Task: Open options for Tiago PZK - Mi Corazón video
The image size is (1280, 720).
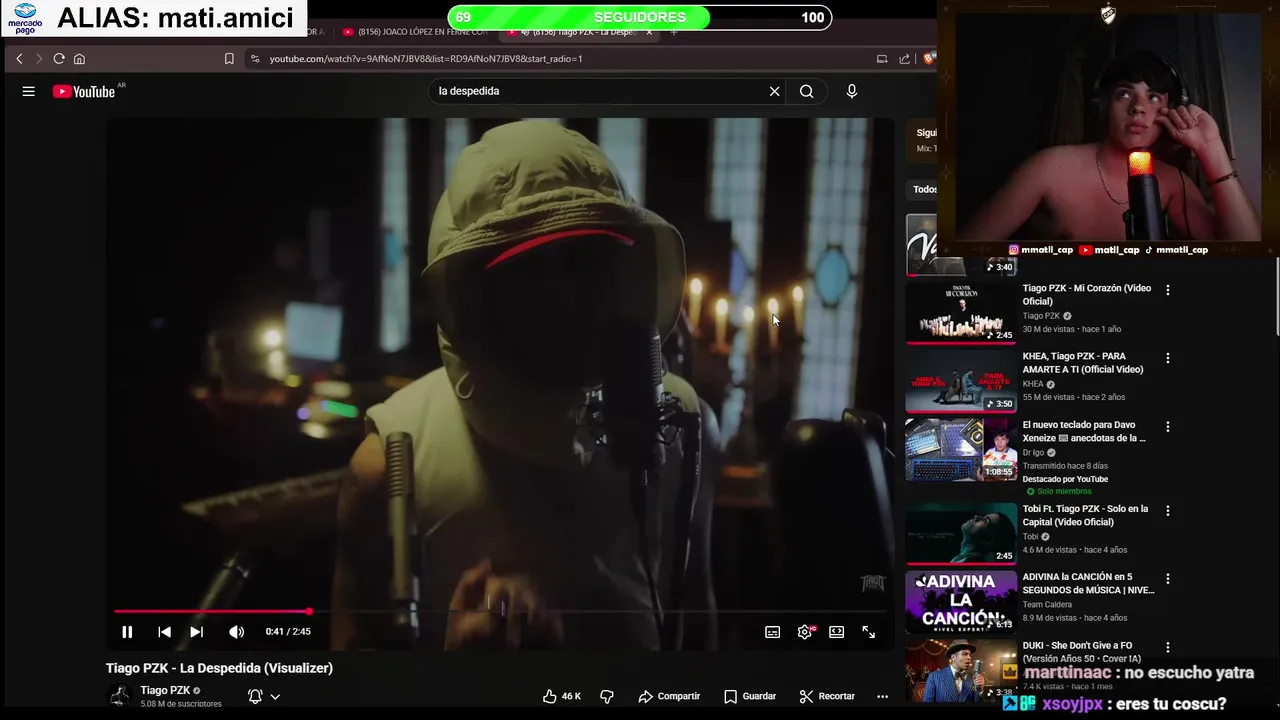Action: click(1167, 290)
